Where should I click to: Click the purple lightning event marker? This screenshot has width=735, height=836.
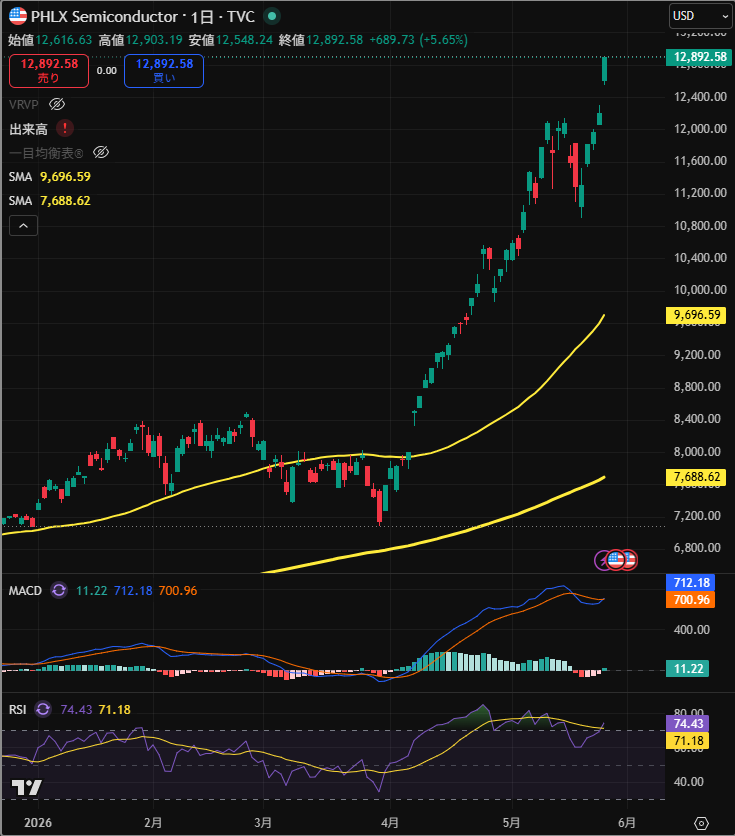pyautogui.click(x=602, y=560)
